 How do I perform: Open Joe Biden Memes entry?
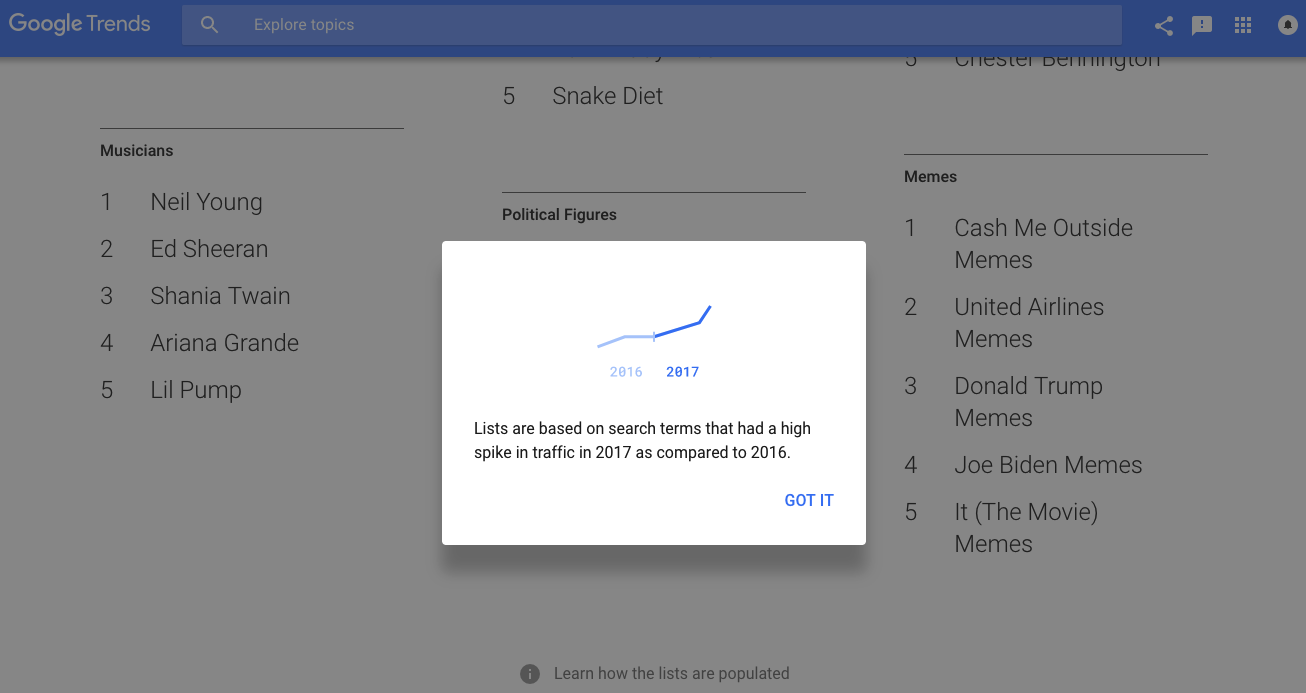coord(1048,465)
